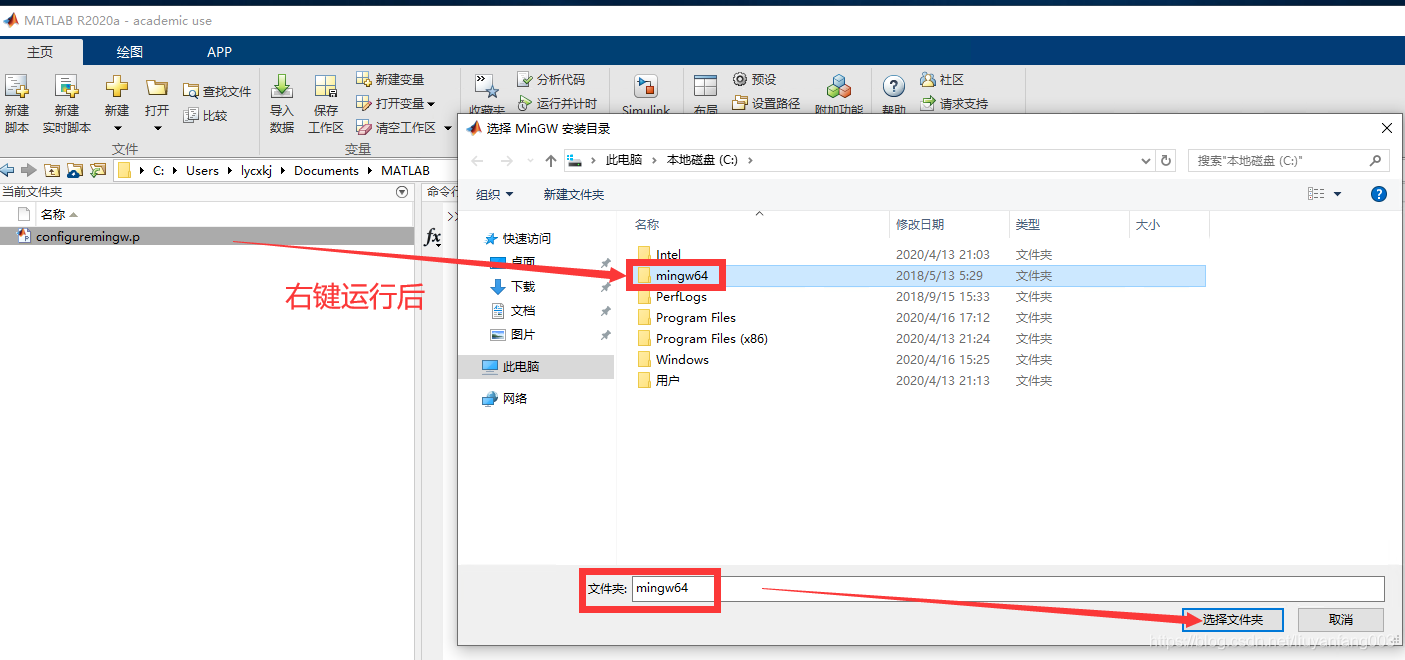Open 预设 (Preferences) from the ribbon
The height and width of the screenshot is (660, 1405).
click(756, 79)
